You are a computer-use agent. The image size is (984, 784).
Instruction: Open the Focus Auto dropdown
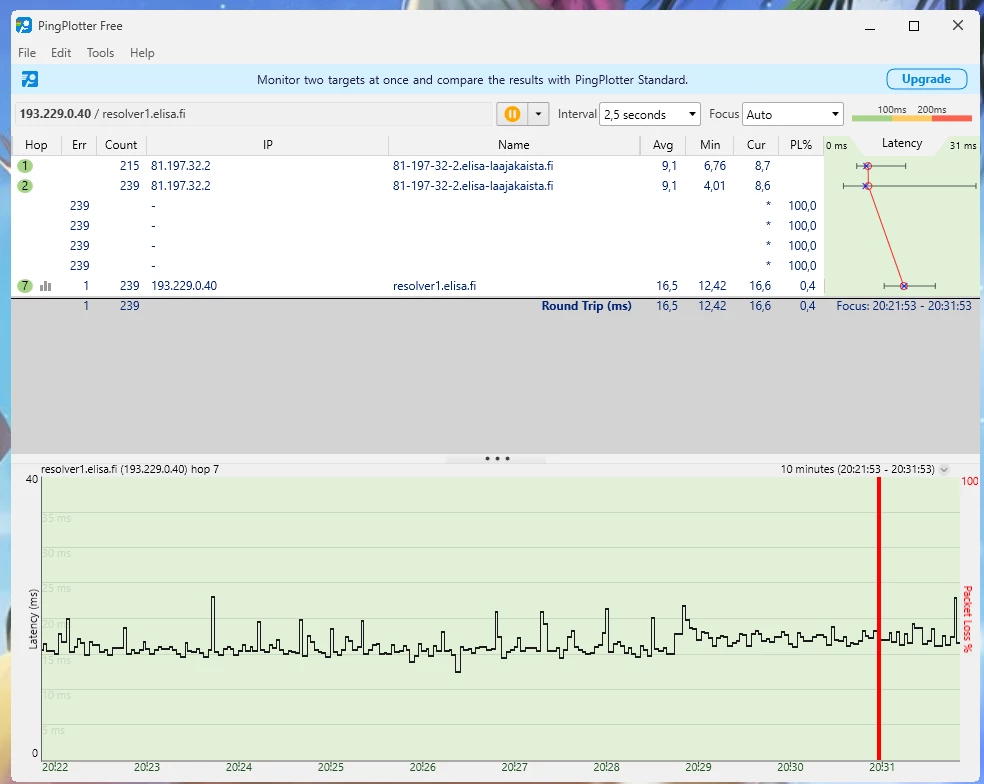794,115
